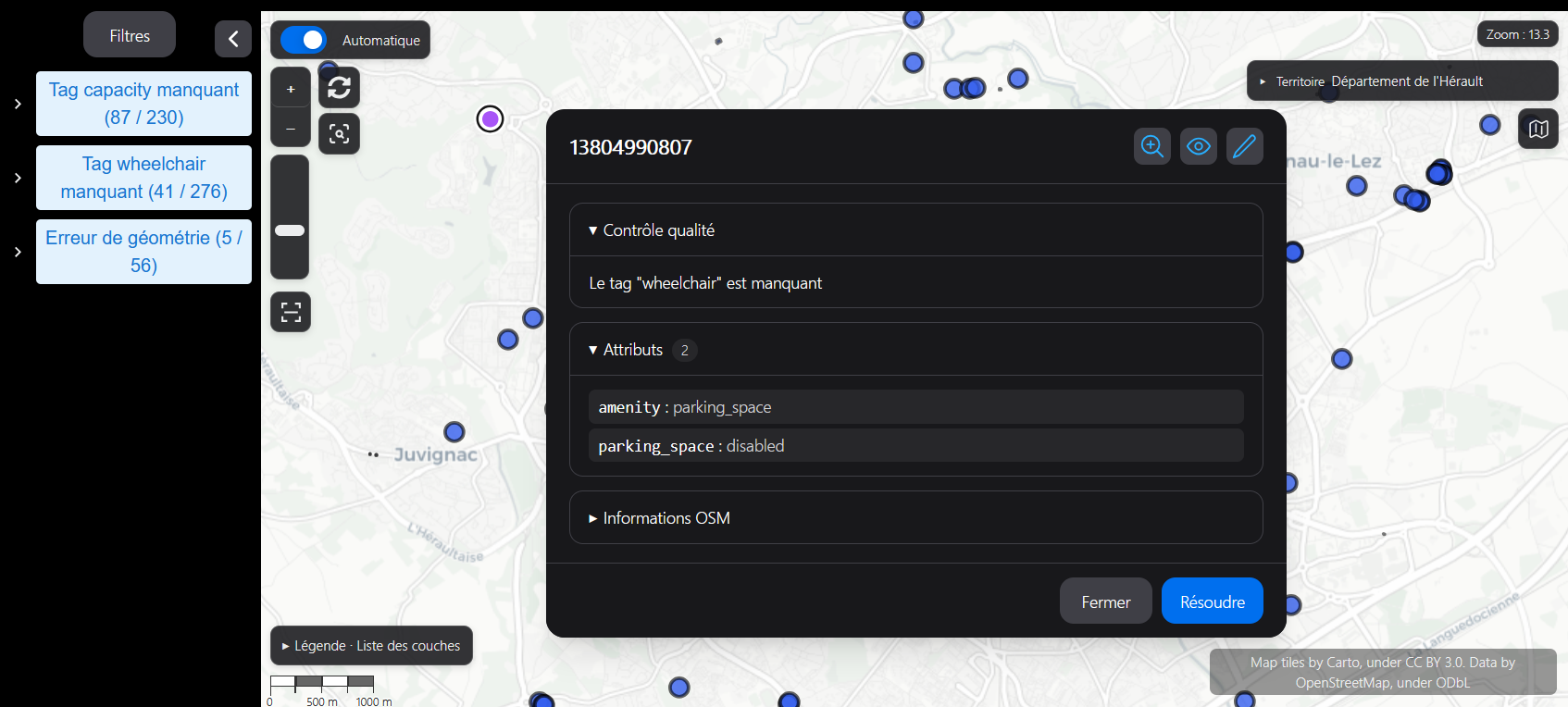Click the zoom-to-feature magnifier icon
The height and width of the screenshot is (707, 1568).
pos(1152,146)
